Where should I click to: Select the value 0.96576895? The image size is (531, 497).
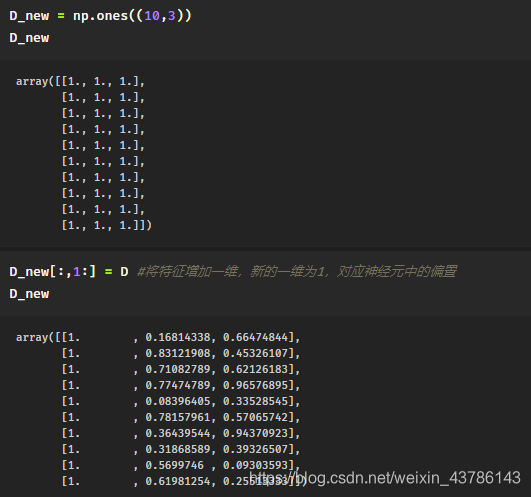coord(255,385)
